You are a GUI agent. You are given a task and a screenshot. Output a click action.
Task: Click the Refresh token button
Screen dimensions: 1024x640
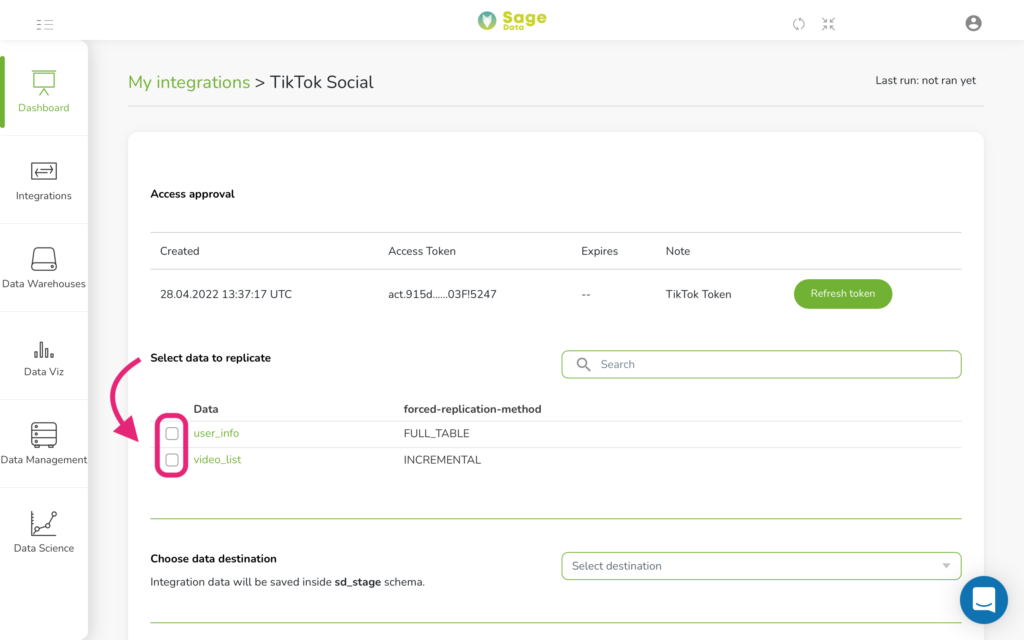click(842, 294)
